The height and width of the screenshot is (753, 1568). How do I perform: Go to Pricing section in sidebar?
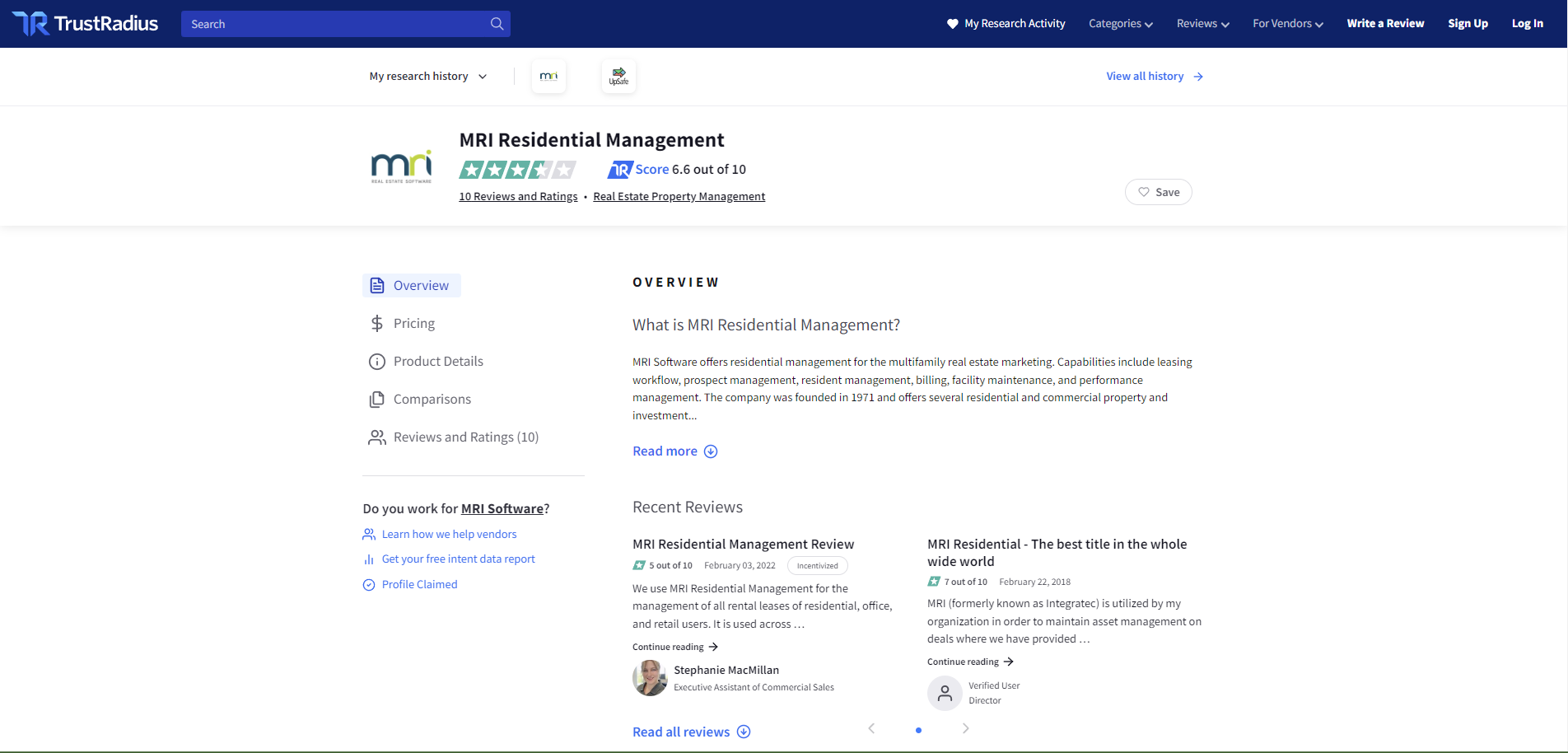[x=413, y=324]
